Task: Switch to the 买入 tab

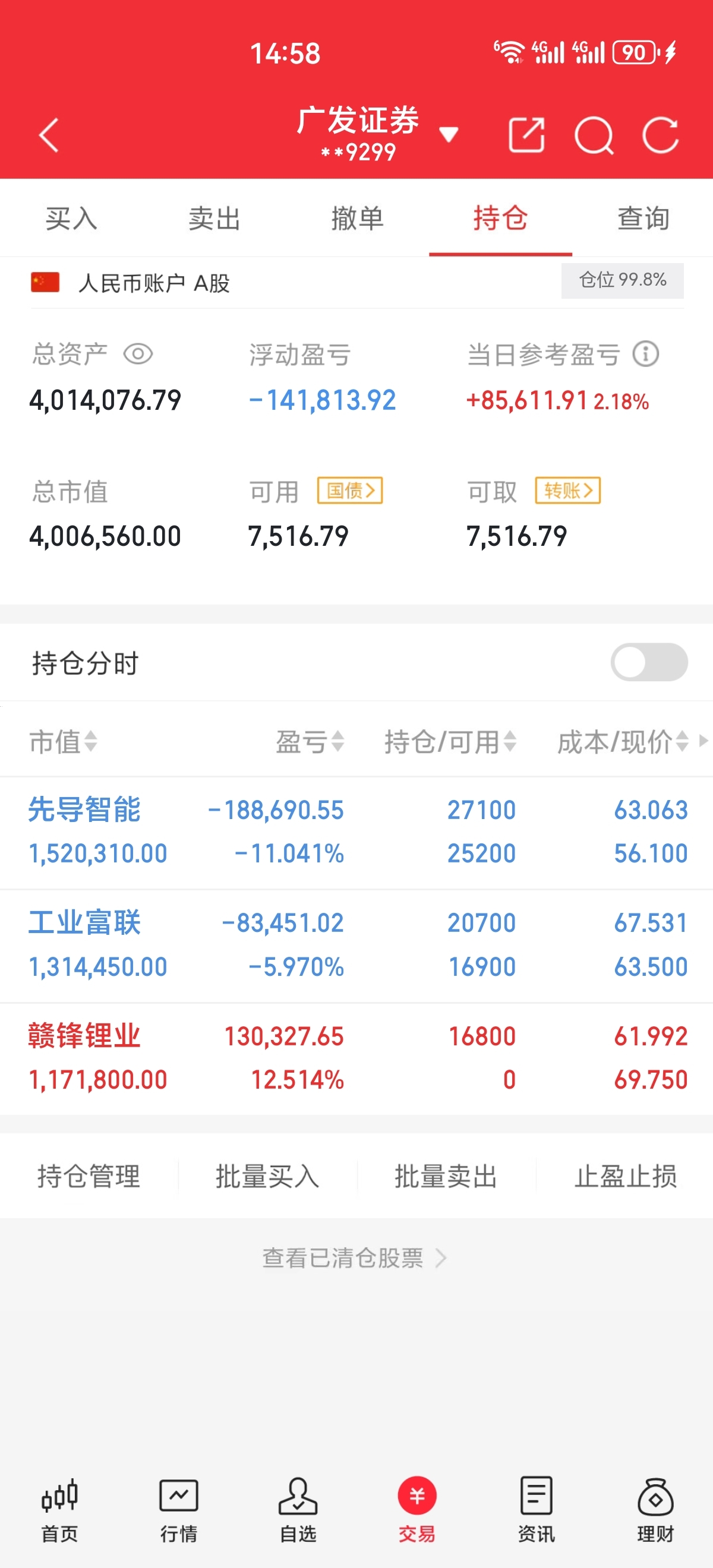Action: (71, 219)
